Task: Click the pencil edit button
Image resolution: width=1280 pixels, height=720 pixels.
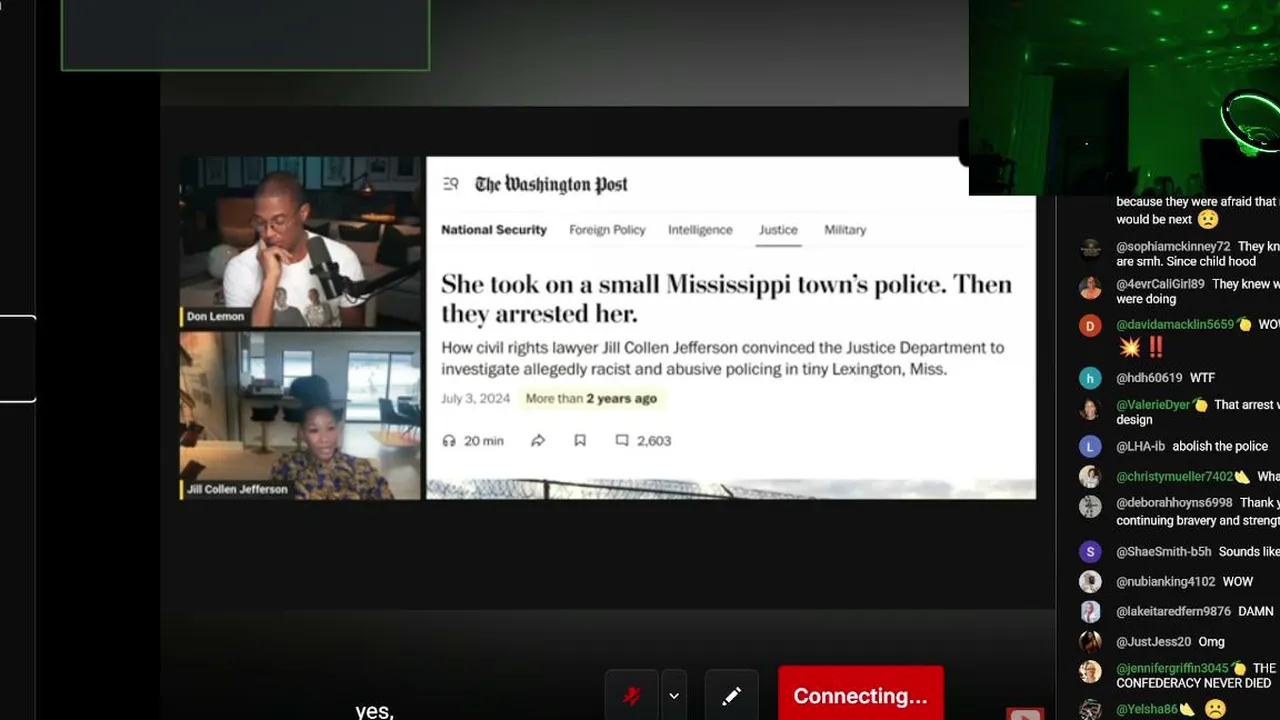Action: [731, 696]
